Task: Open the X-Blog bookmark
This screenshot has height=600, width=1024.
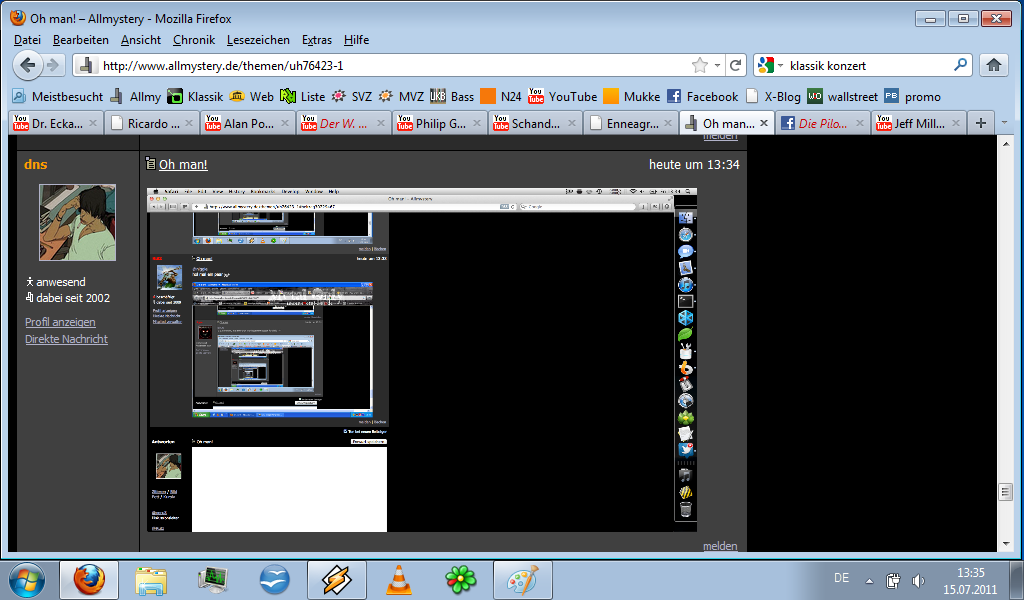Action: (x=773, y=97)
